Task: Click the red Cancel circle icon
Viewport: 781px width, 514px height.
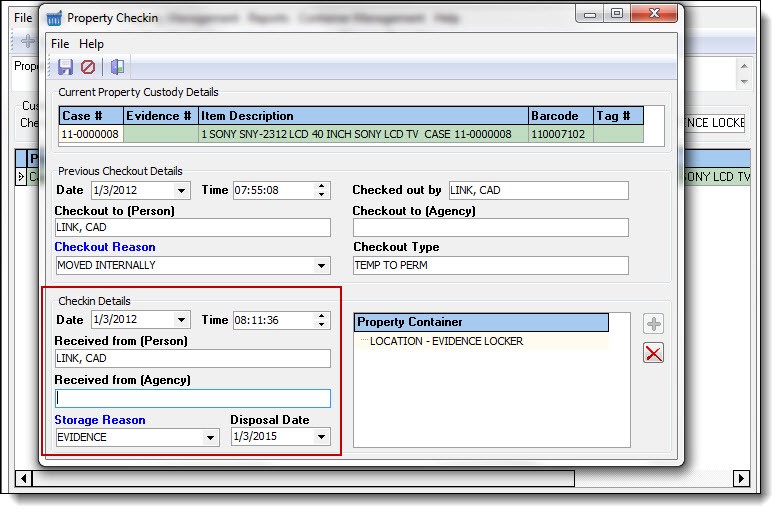Action: pyautogui.click(x=88, y=67)
